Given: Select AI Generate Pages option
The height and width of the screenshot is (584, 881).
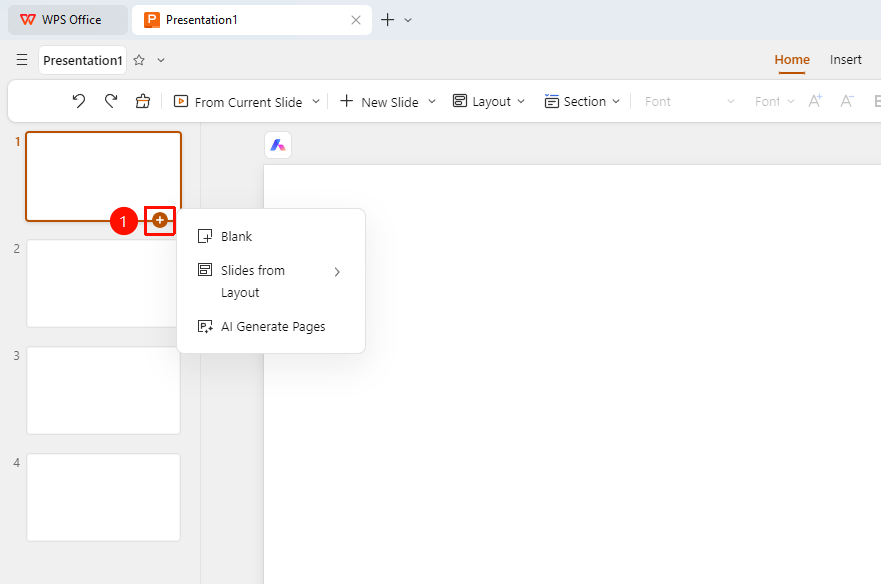Looking at the screenshot, I should (271, 327).
